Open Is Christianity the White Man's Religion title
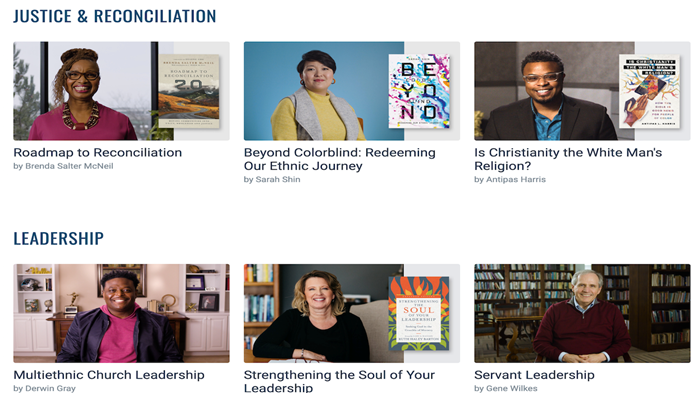Image resolution: width=700 pixels, height=393 pixels. [x=568, y=159]
